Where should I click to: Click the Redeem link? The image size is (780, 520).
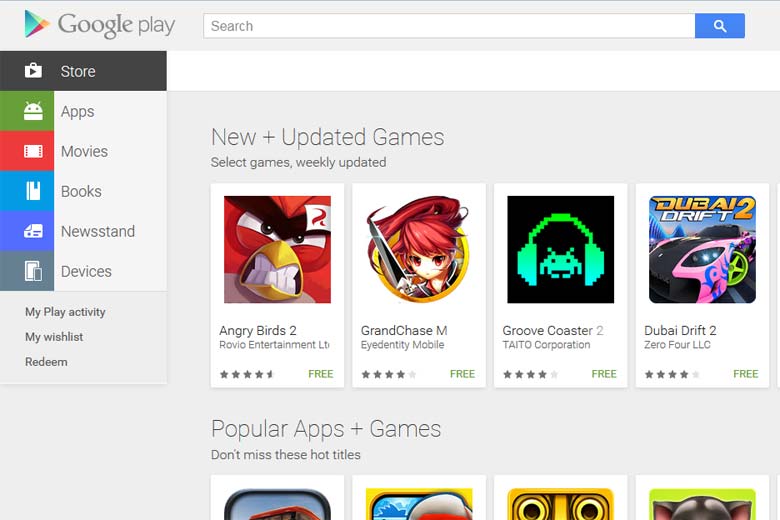(x=46, y=362)
